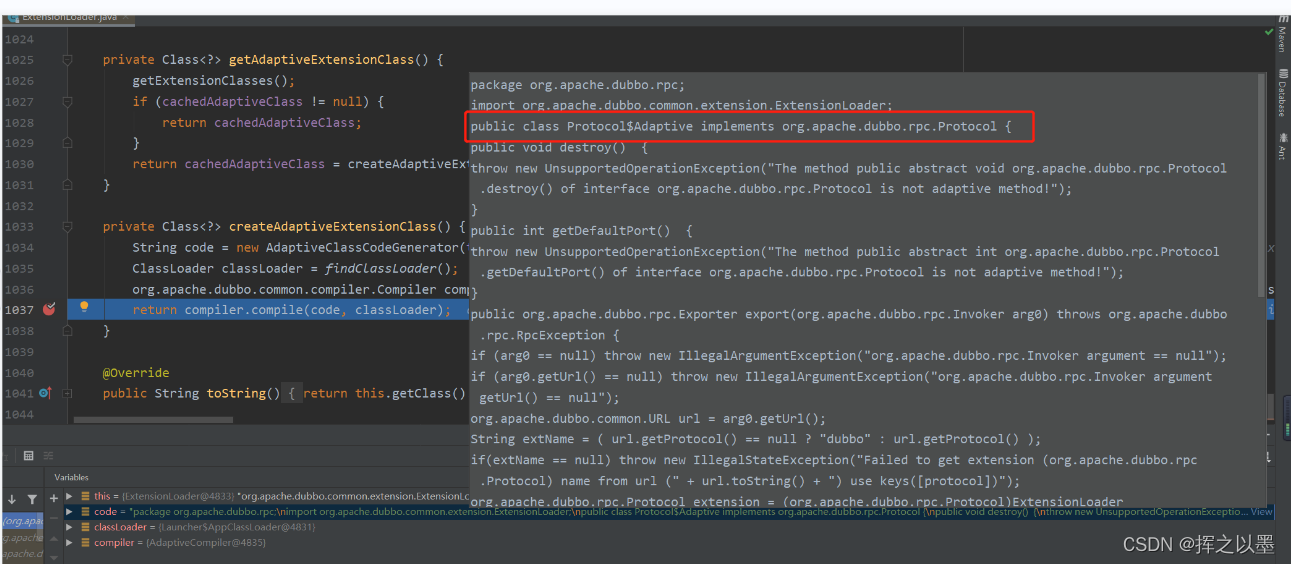This screenshot has width=1291, height=564.
Task: Click 'package org.apache.dubbo.rpc;' line in popup
Action: coord(578,85)
